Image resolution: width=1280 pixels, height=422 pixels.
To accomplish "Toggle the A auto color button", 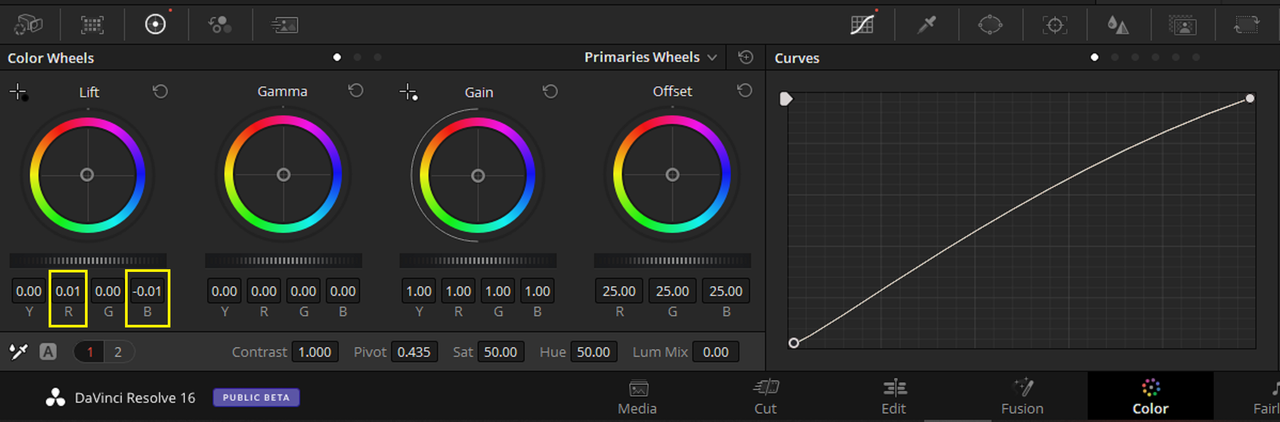I will pyautogui.click(x=48, y=351).
